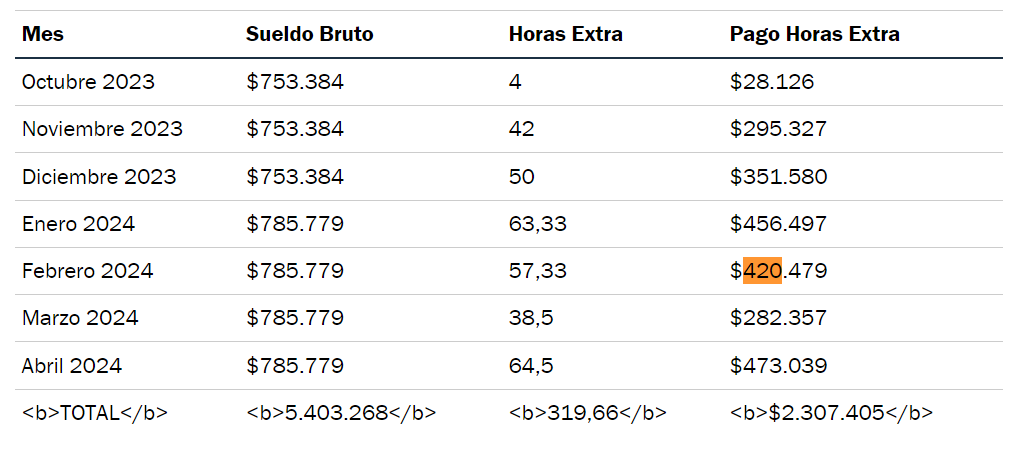Click the $2.307.405 total payment cell
The image size is (1021, 450).
831,413
